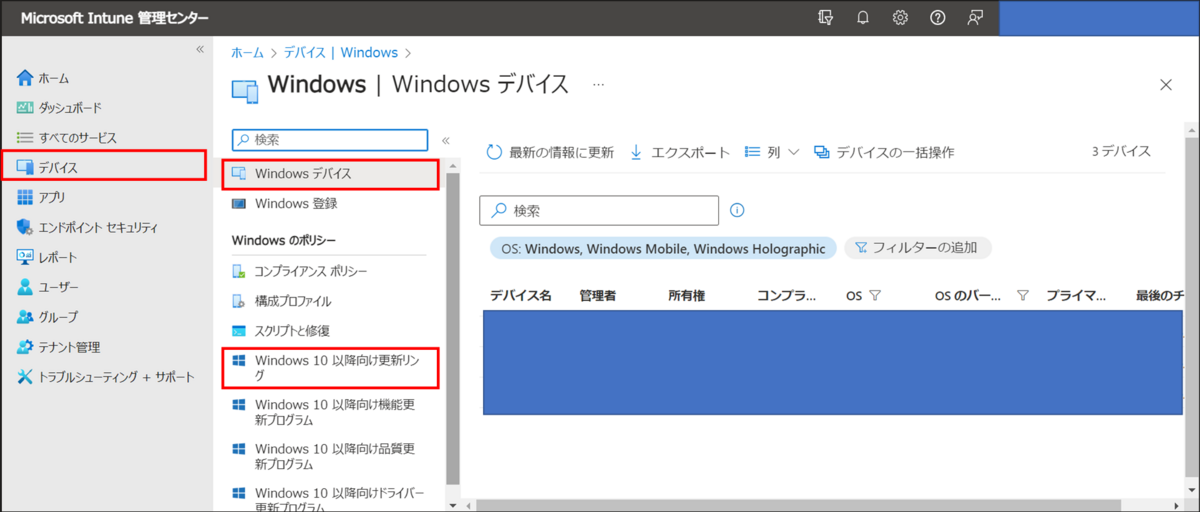Click the ホーム breadcrumb link
1200x512 pixels.
(247, 52)
